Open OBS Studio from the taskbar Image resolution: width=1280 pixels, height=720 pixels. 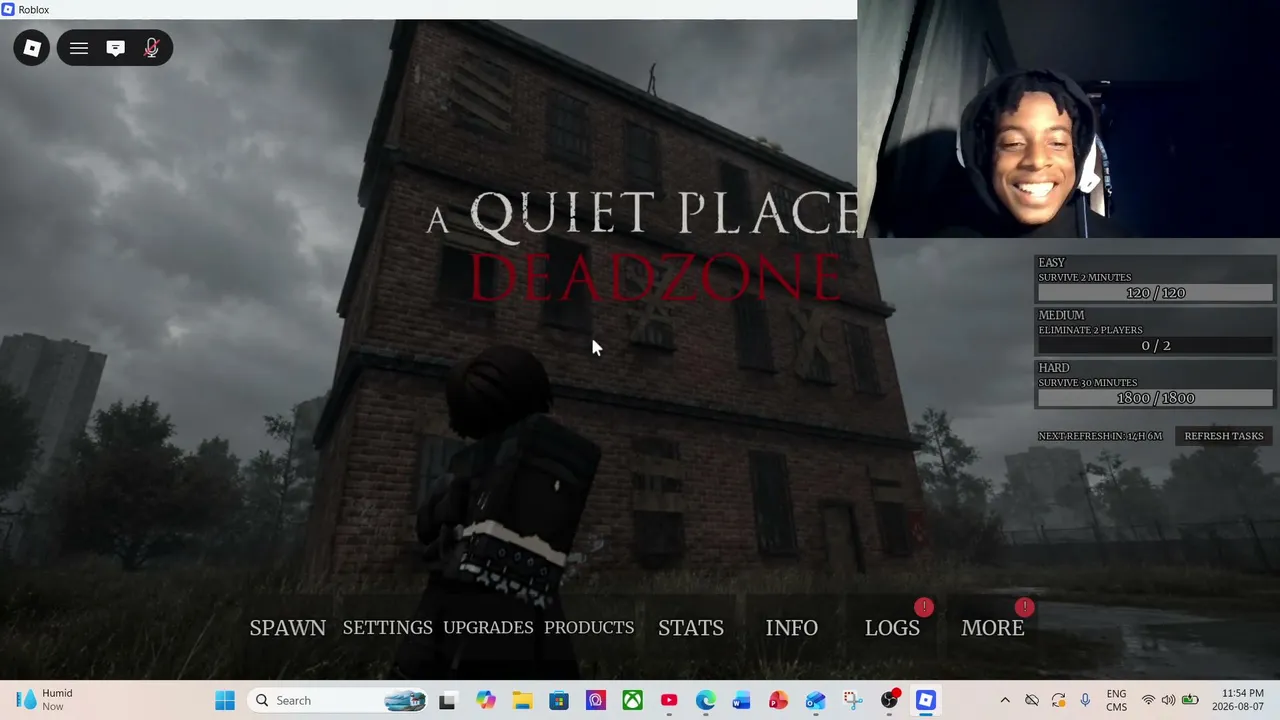[x=889, y=701]
